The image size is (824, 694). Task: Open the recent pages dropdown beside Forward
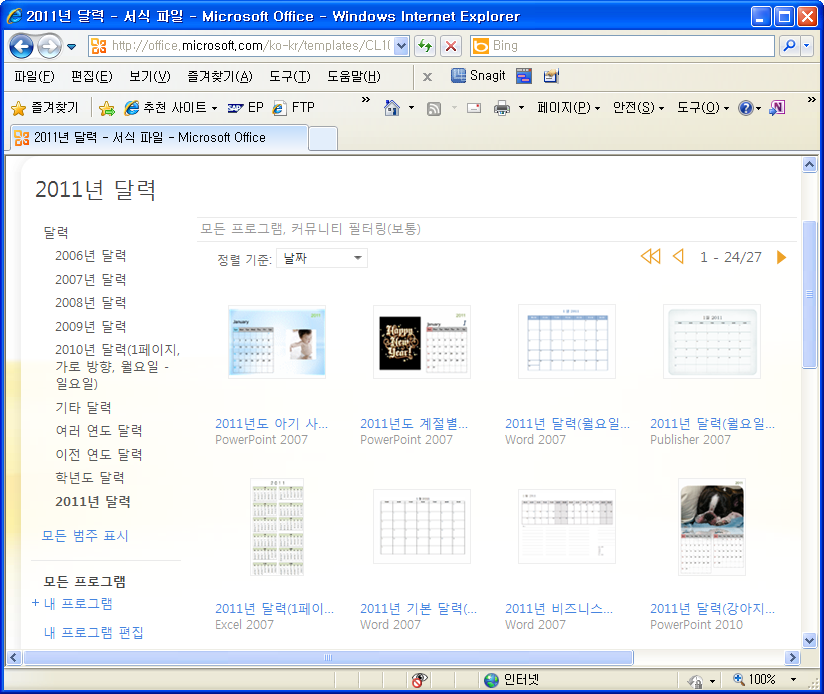[72, 47]
